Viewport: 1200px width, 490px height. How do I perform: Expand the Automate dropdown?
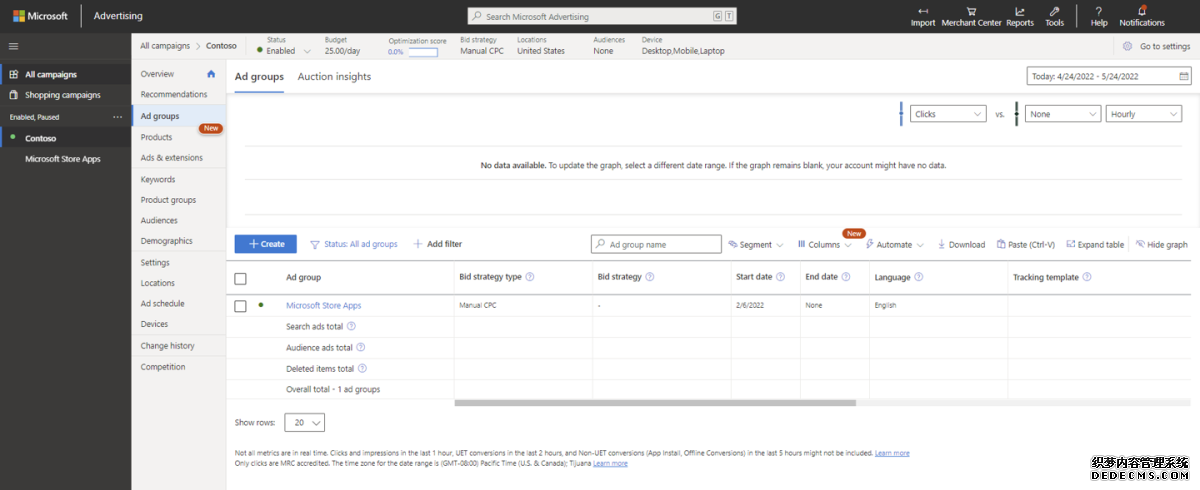click(894, 244)
